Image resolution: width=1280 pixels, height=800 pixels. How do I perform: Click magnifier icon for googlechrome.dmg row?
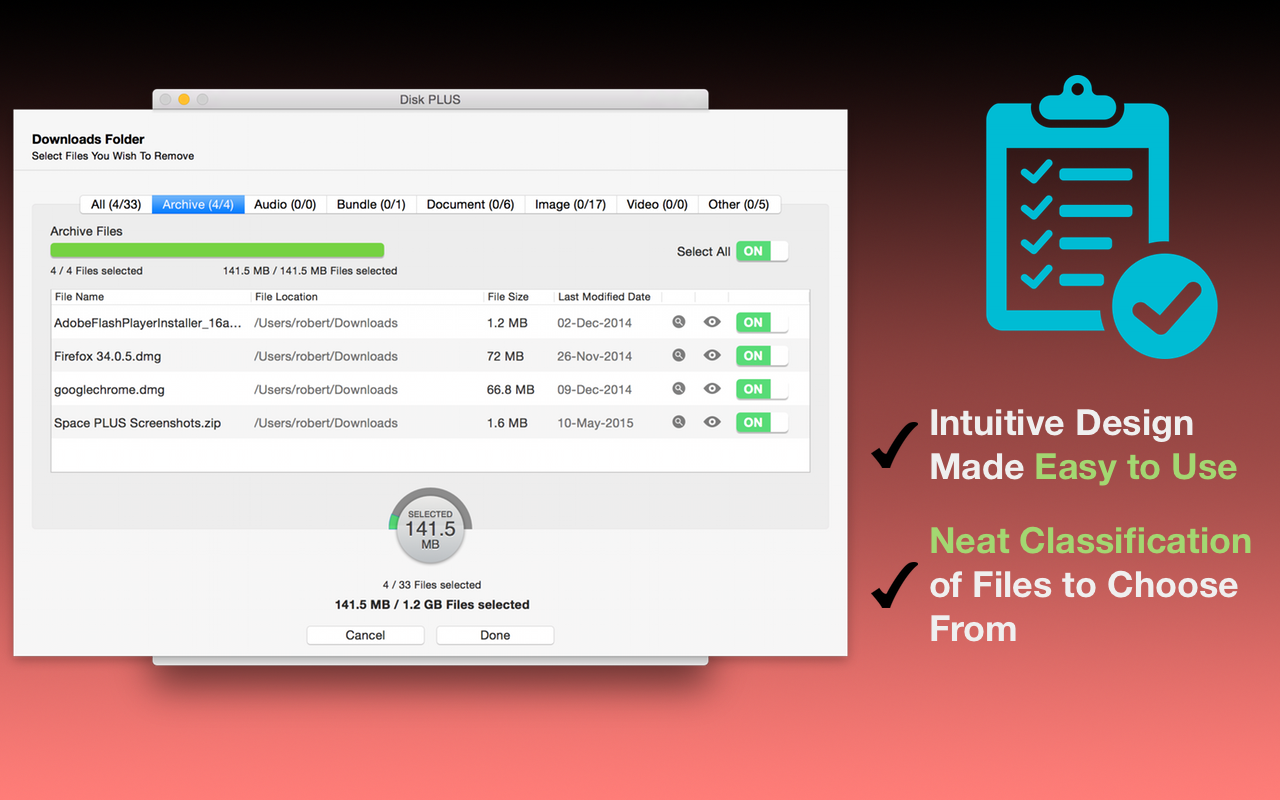(x=679, y=389)
